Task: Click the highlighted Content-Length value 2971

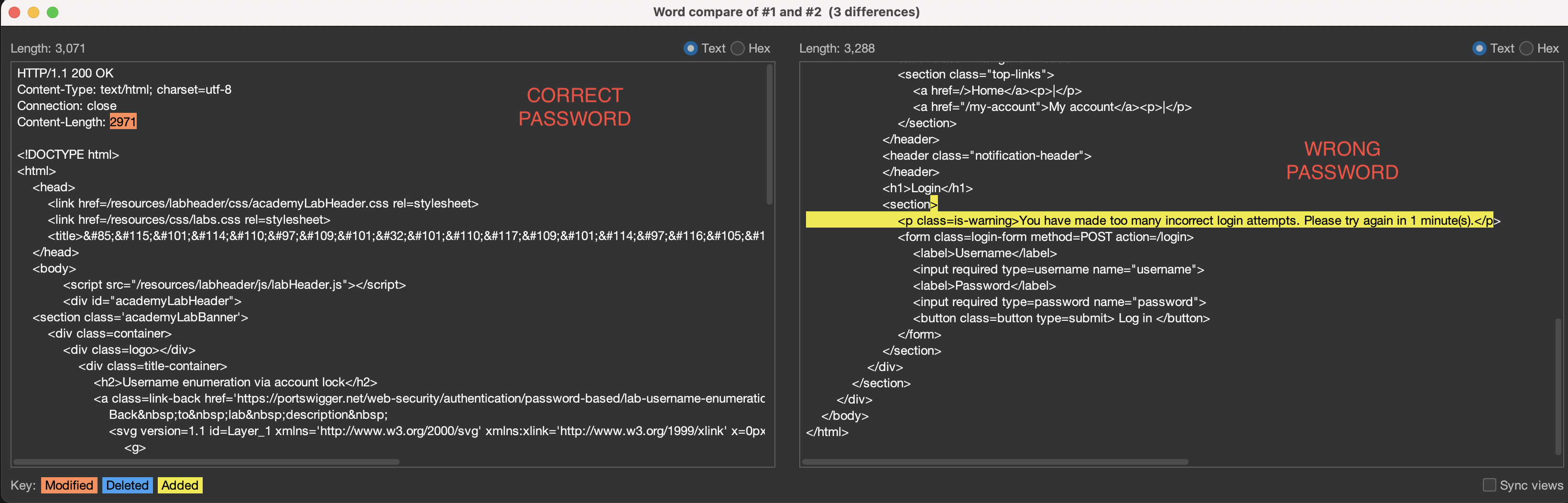Action: tap(123, 122)
